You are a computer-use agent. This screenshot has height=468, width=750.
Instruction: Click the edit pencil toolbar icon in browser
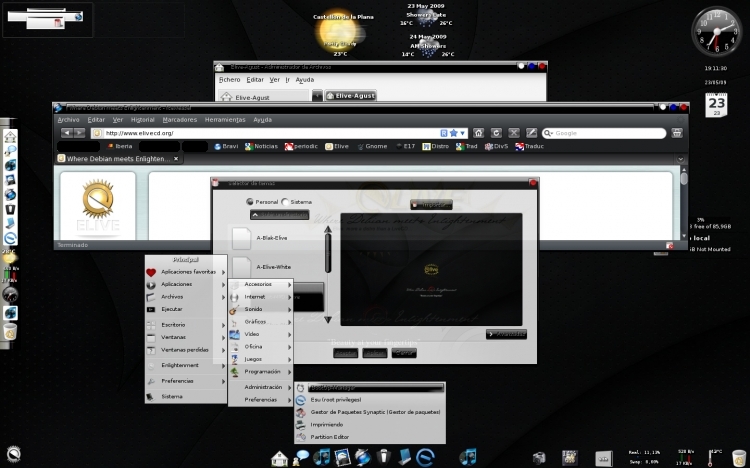click(x=531, y=133)
